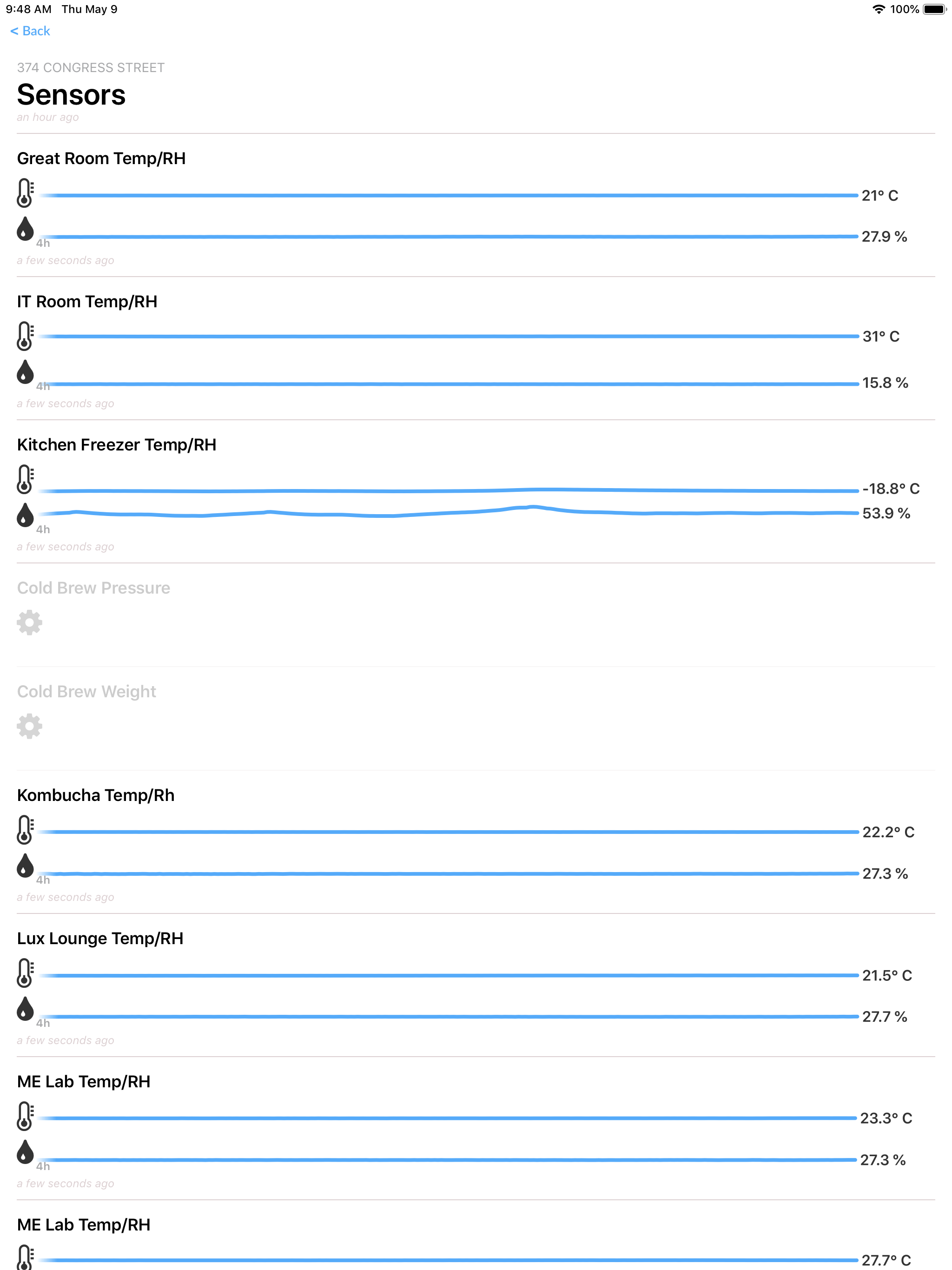Click IT Room temperature graph line
Image resolution: width=952 pixels, height=1270 pixels.
pyautogui.click(x=448, y=337)
